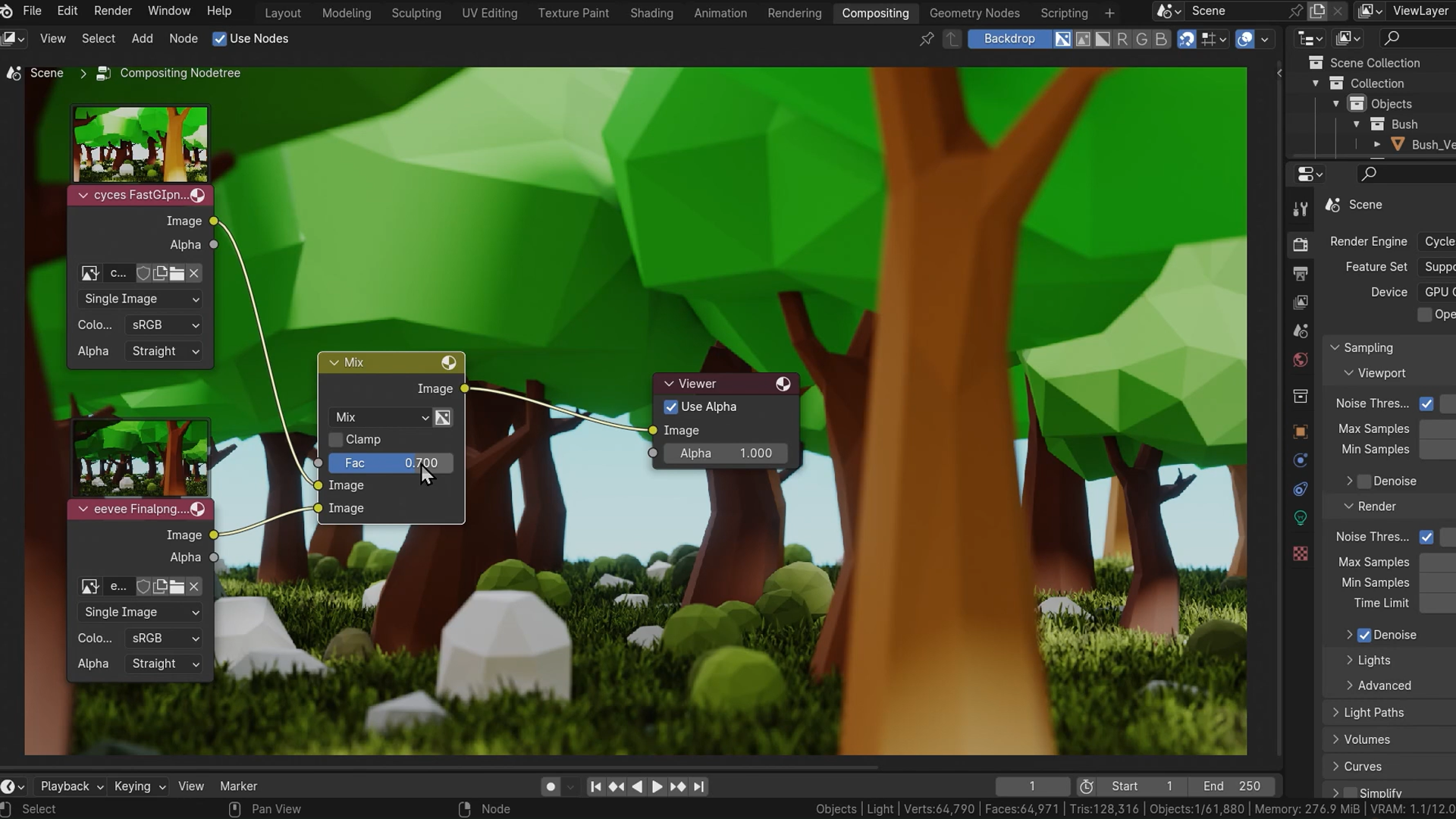Image resolution: width=1456 pixels, height=819 pixels.
Task: Uncheck the Use Nodes checkbox
Action: coord(219,39)
